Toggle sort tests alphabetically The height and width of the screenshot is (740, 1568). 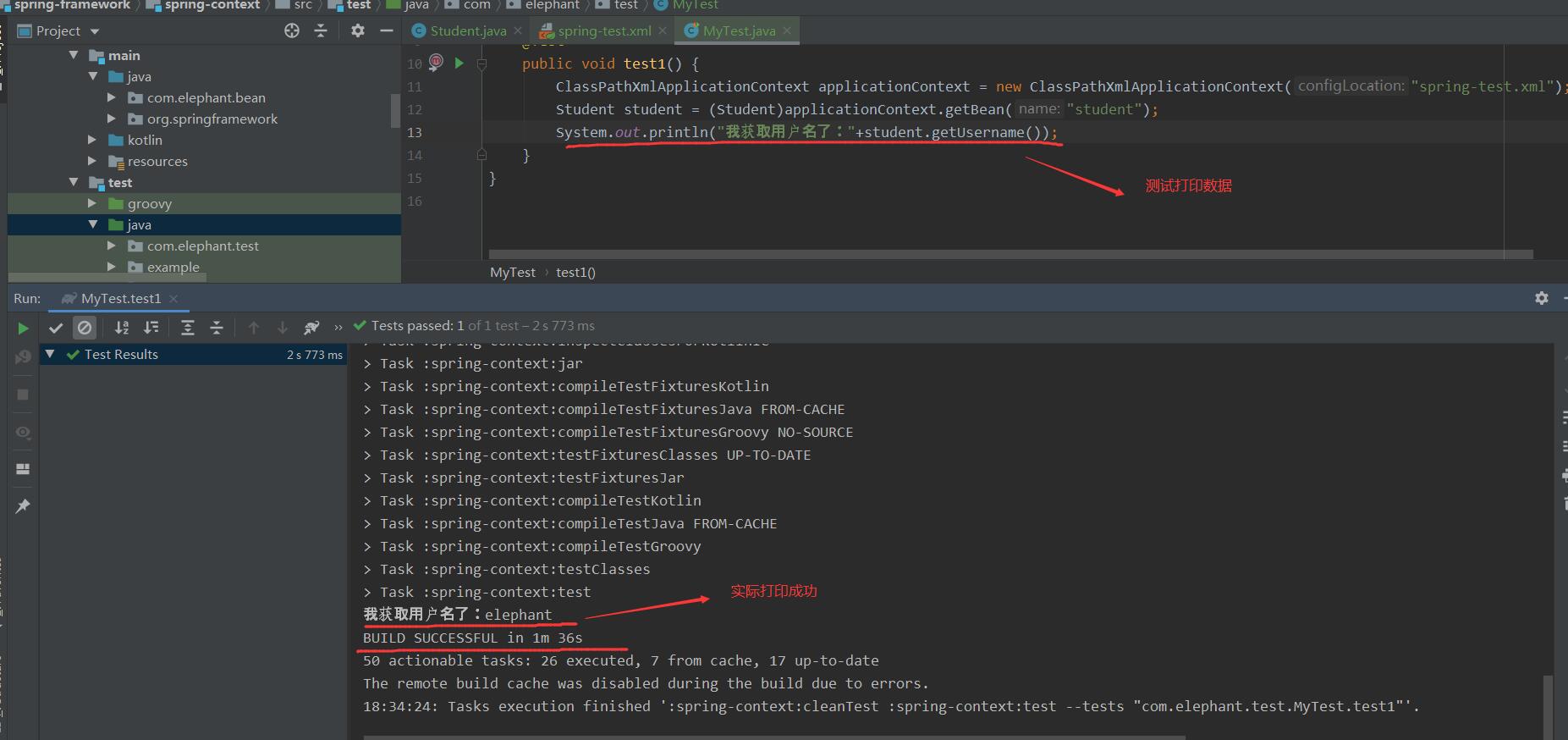(x=122, y=328)
